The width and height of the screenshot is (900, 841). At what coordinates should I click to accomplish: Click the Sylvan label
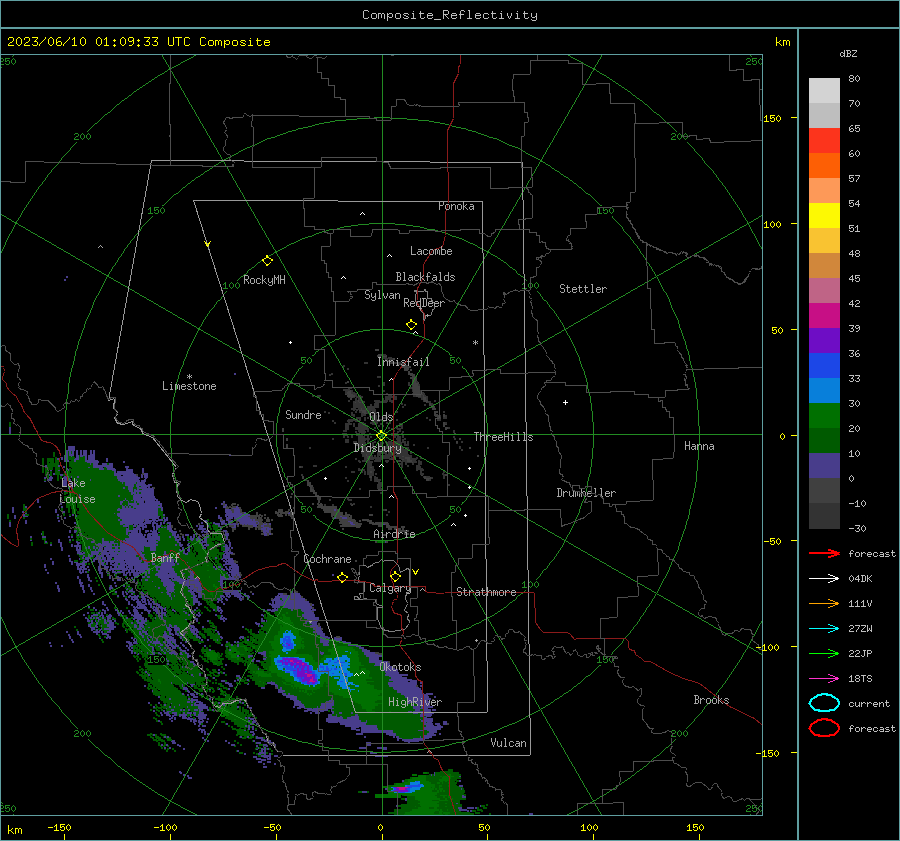coord(382,295)
